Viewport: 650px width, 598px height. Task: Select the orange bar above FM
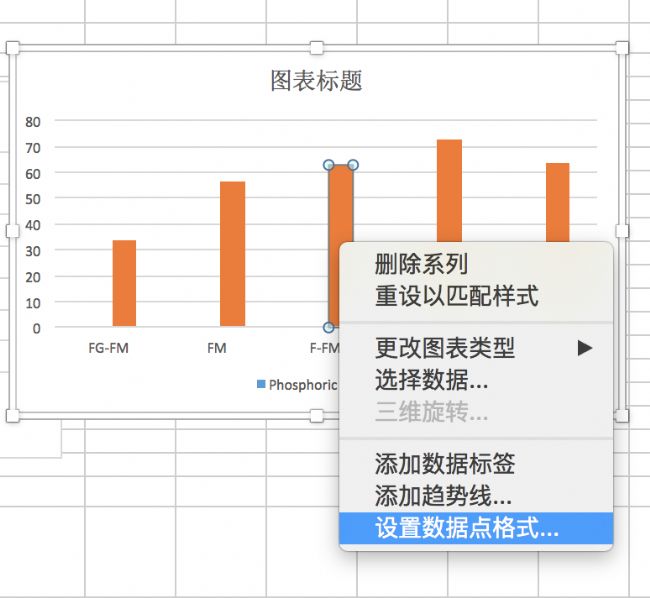click(232, 254)
